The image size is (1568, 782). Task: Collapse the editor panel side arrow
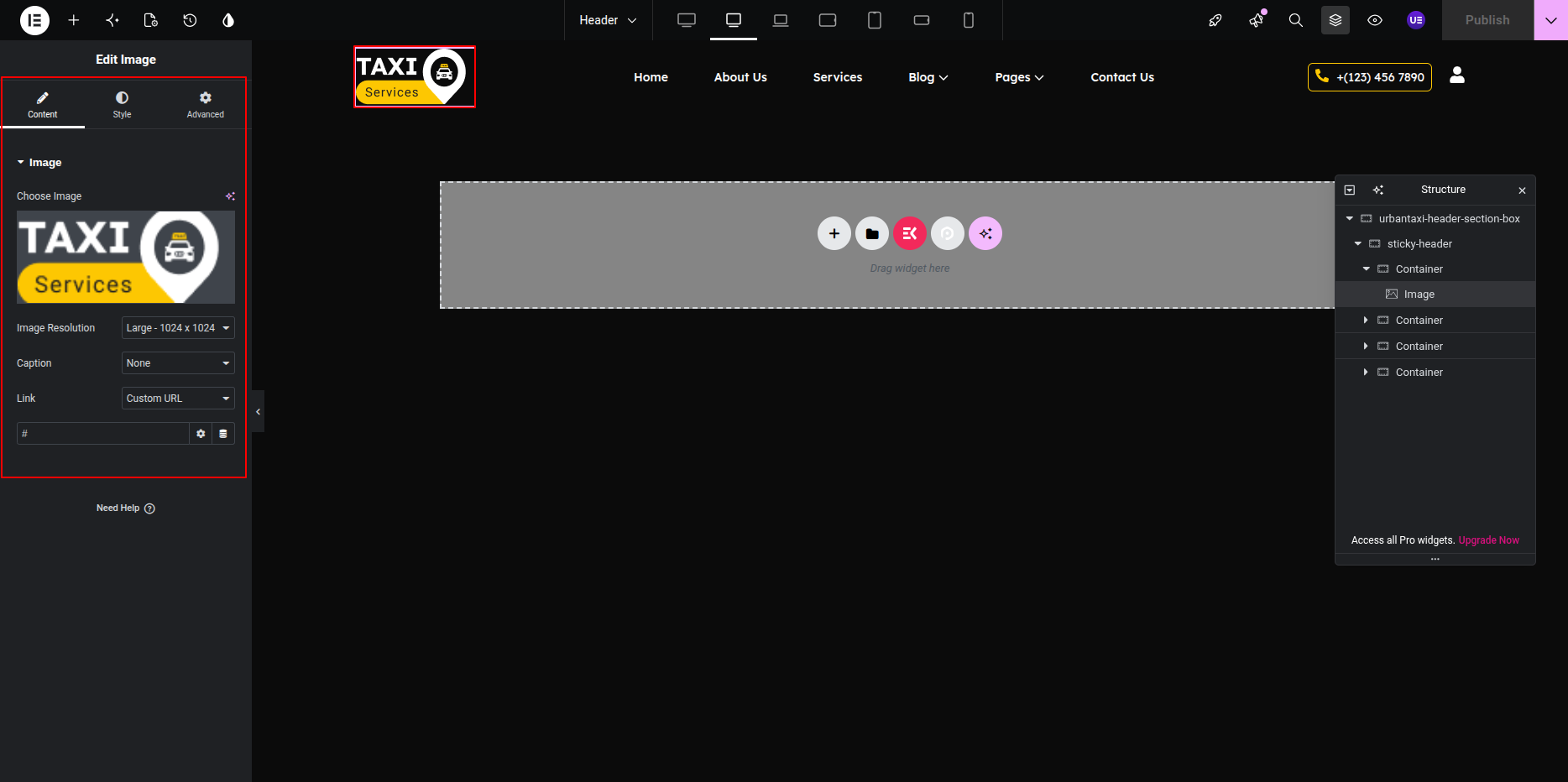click(258, 411)
